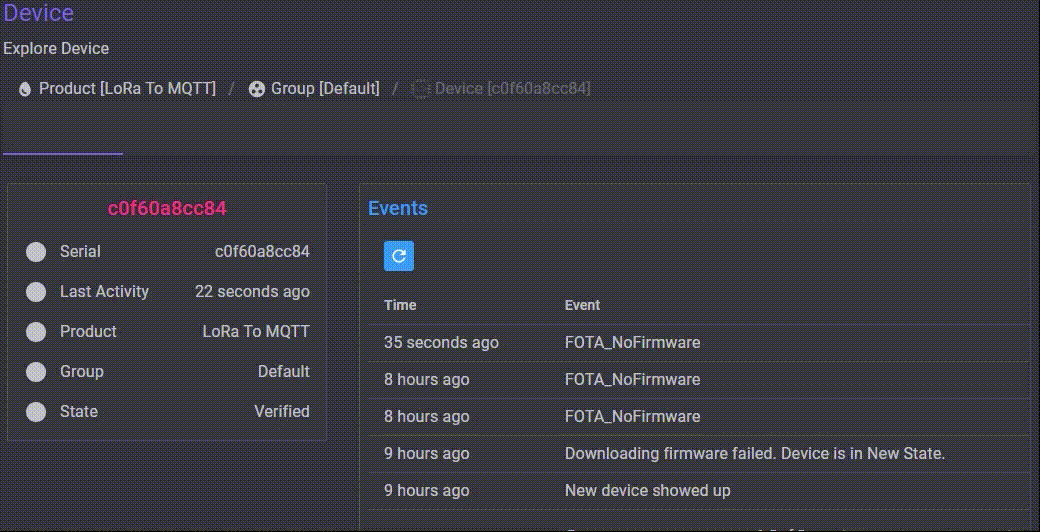Open Group [Default] breadcrumb link

click(x=325, y=89)
